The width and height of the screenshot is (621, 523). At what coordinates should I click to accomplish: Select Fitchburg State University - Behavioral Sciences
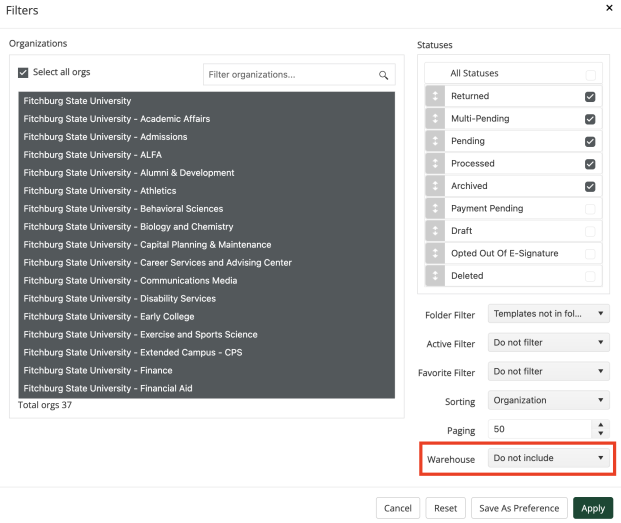206,209
